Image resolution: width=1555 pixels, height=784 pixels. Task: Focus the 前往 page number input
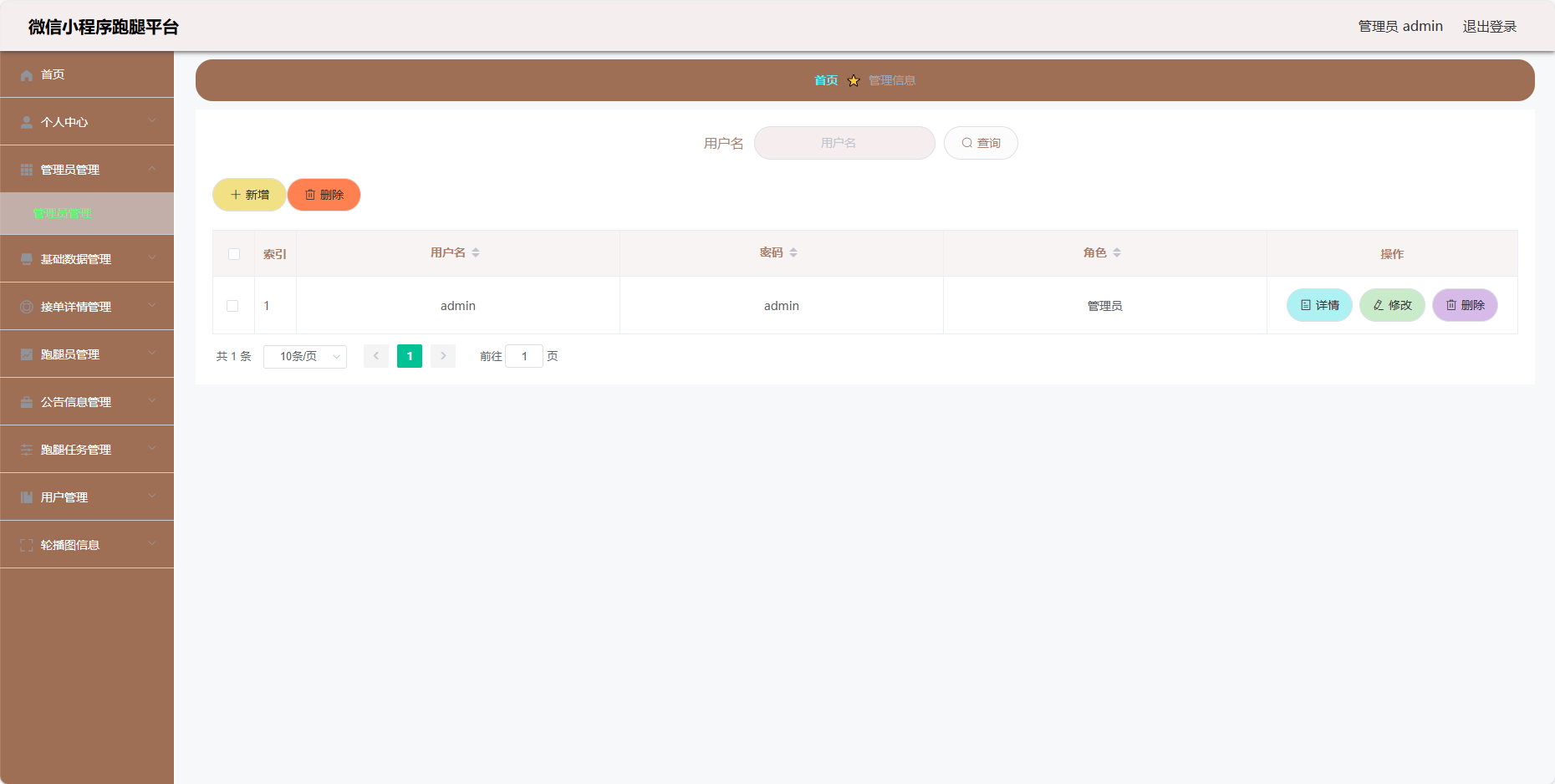pos(524,356)
